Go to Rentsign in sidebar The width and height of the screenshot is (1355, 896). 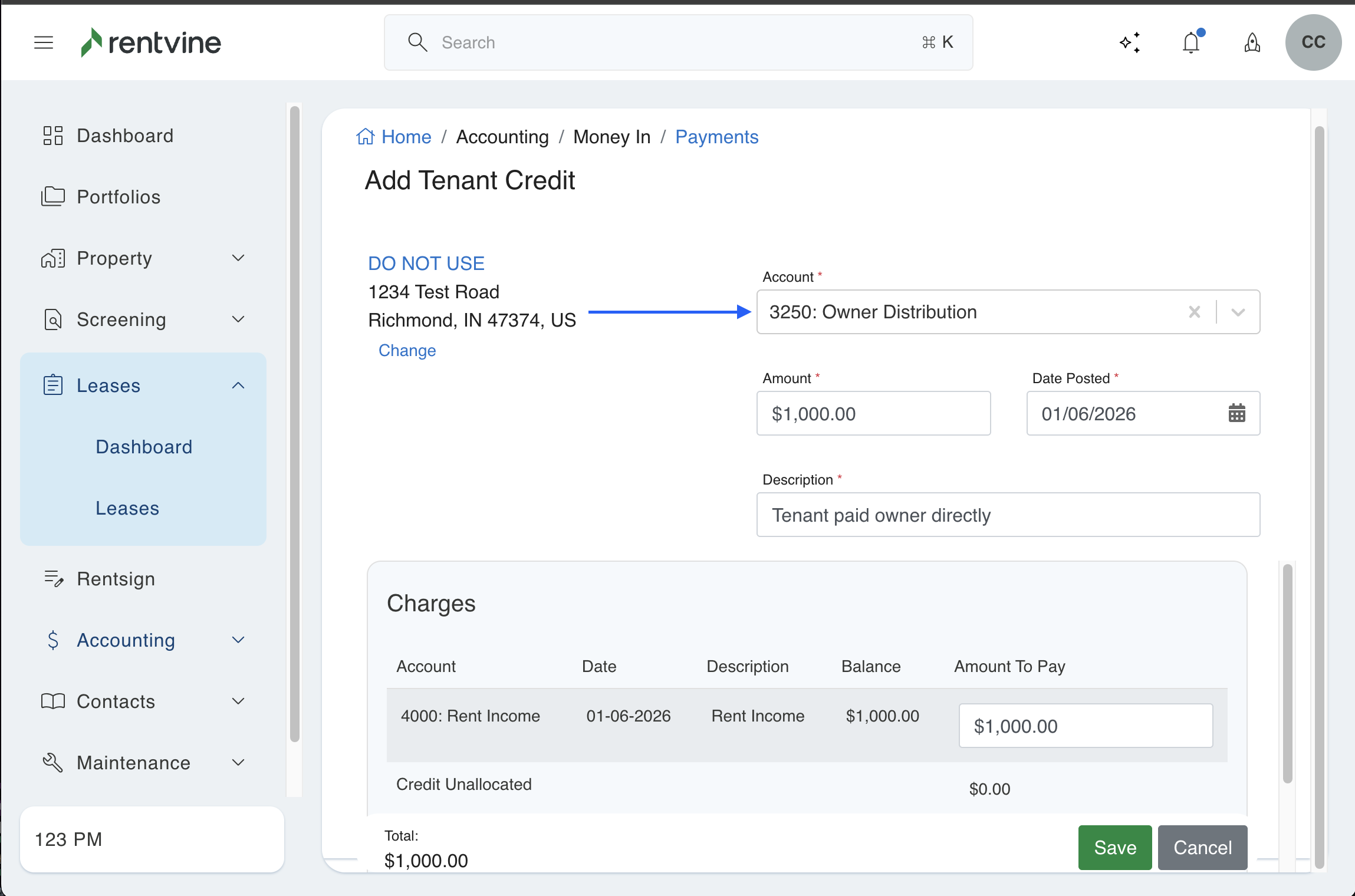[116, 579]
